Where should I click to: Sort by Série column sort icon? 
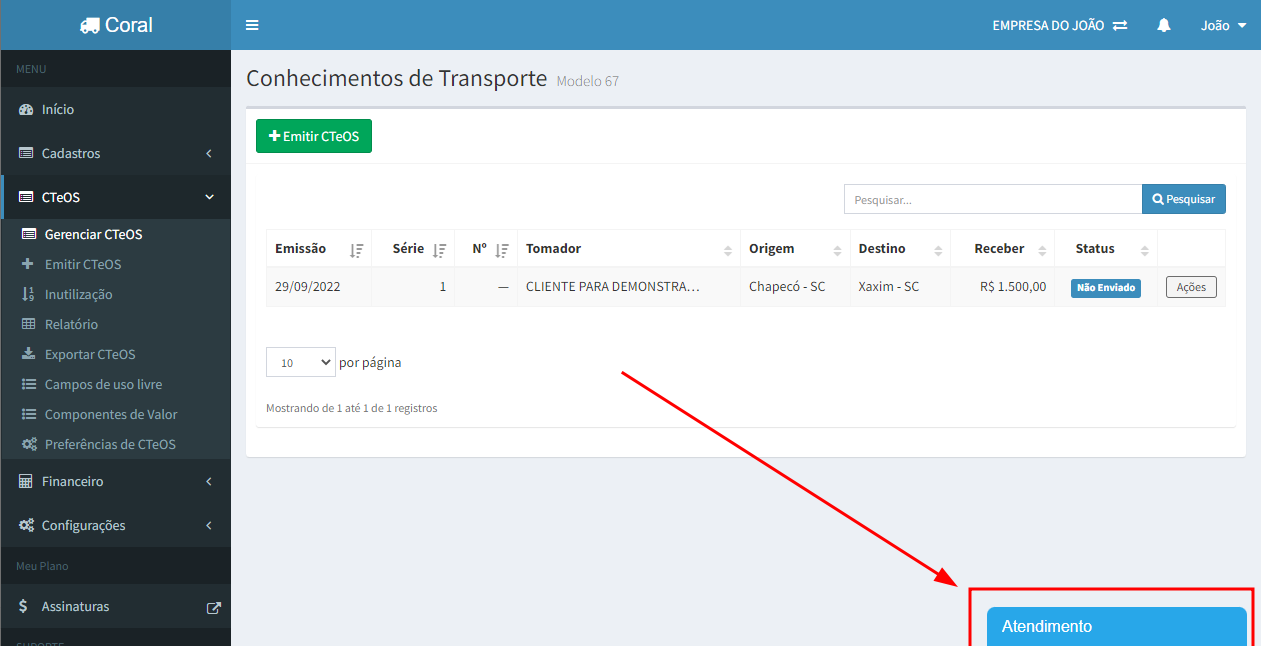pyautogui.click(x=439, y=250)
